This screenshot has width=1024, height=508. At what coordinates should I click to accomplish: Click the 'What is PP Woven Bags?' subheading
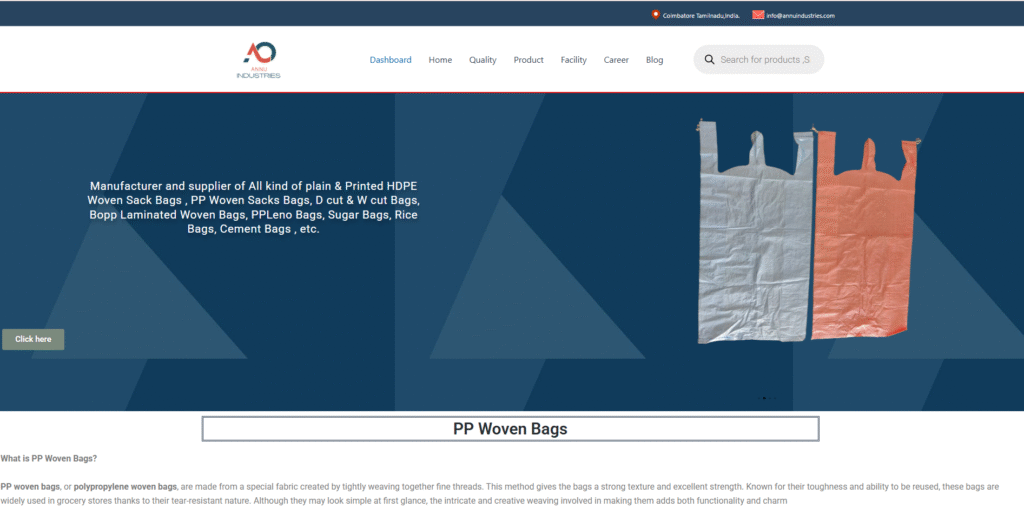(x=49, y=458)
